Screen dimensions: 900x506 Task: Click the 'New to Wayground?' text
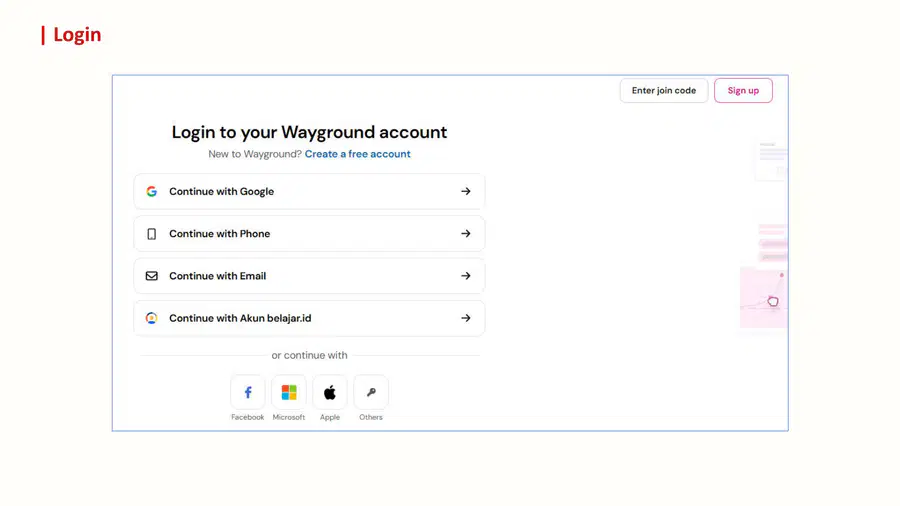255,154
